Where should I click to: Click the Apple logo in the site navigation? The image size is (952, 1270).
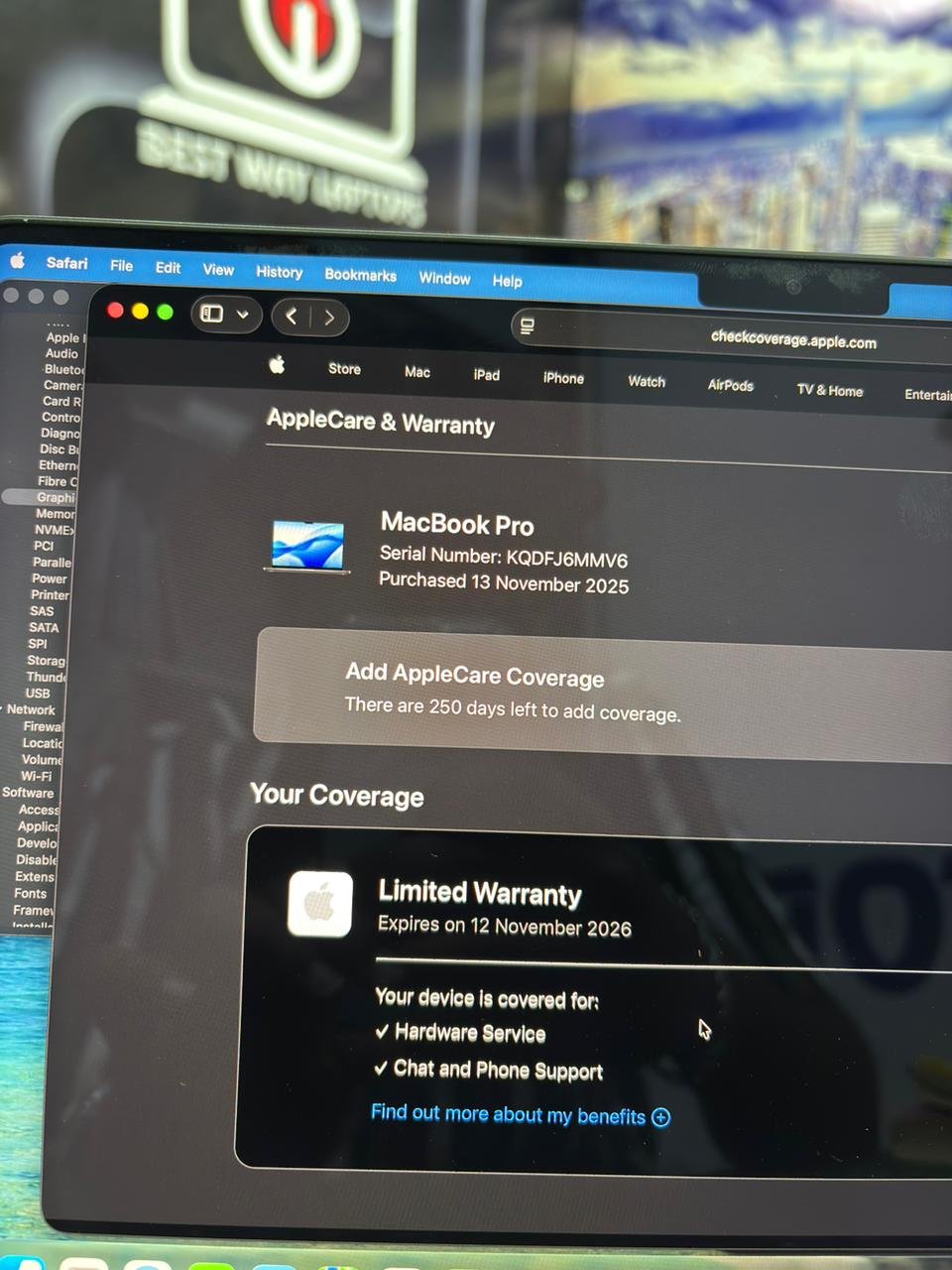coord(278,365)
